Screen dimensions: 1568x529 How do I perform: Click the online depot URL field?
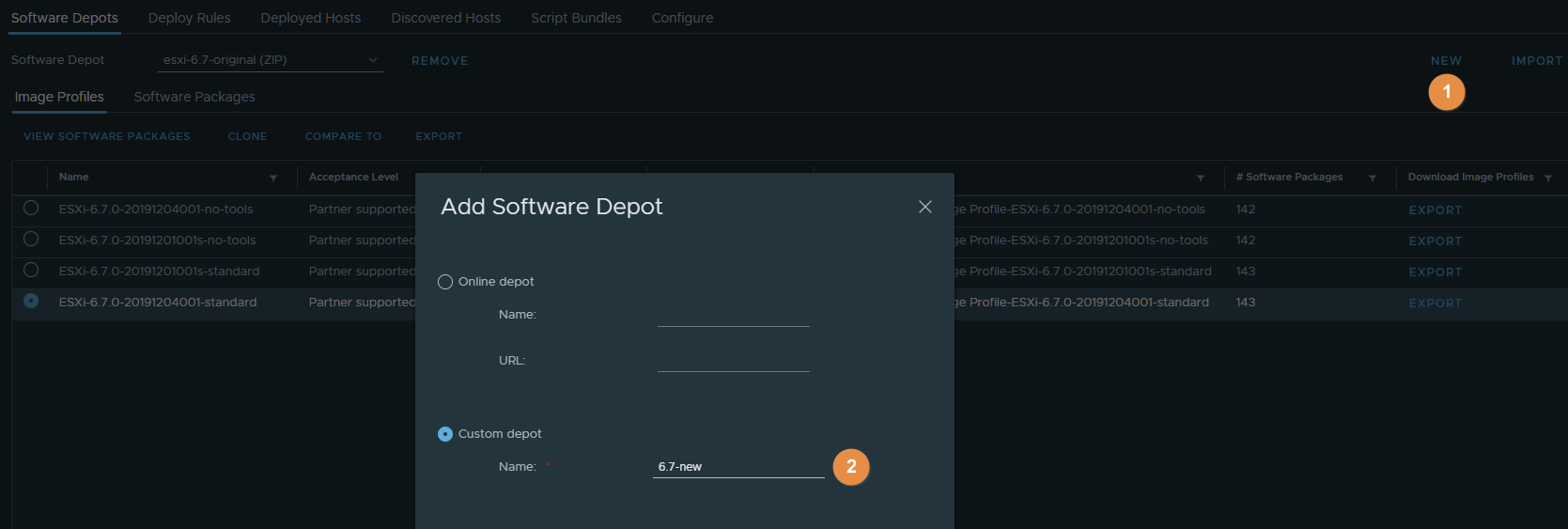[733, 361]
